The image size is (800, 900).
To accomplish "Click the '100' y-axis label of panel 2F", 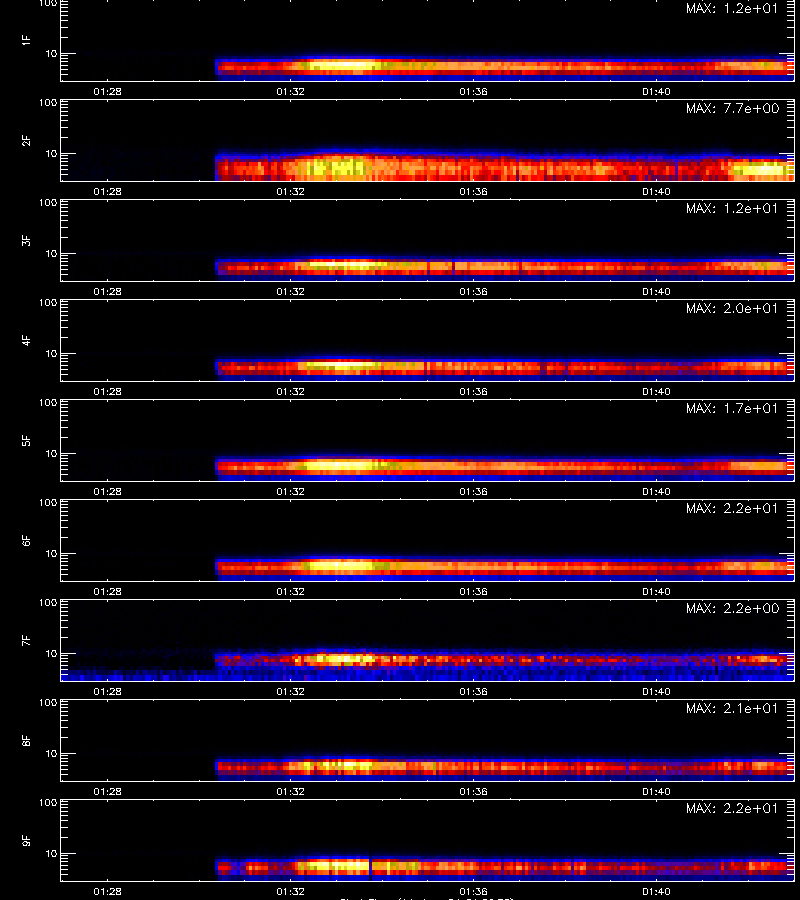I will pos(48,103).
